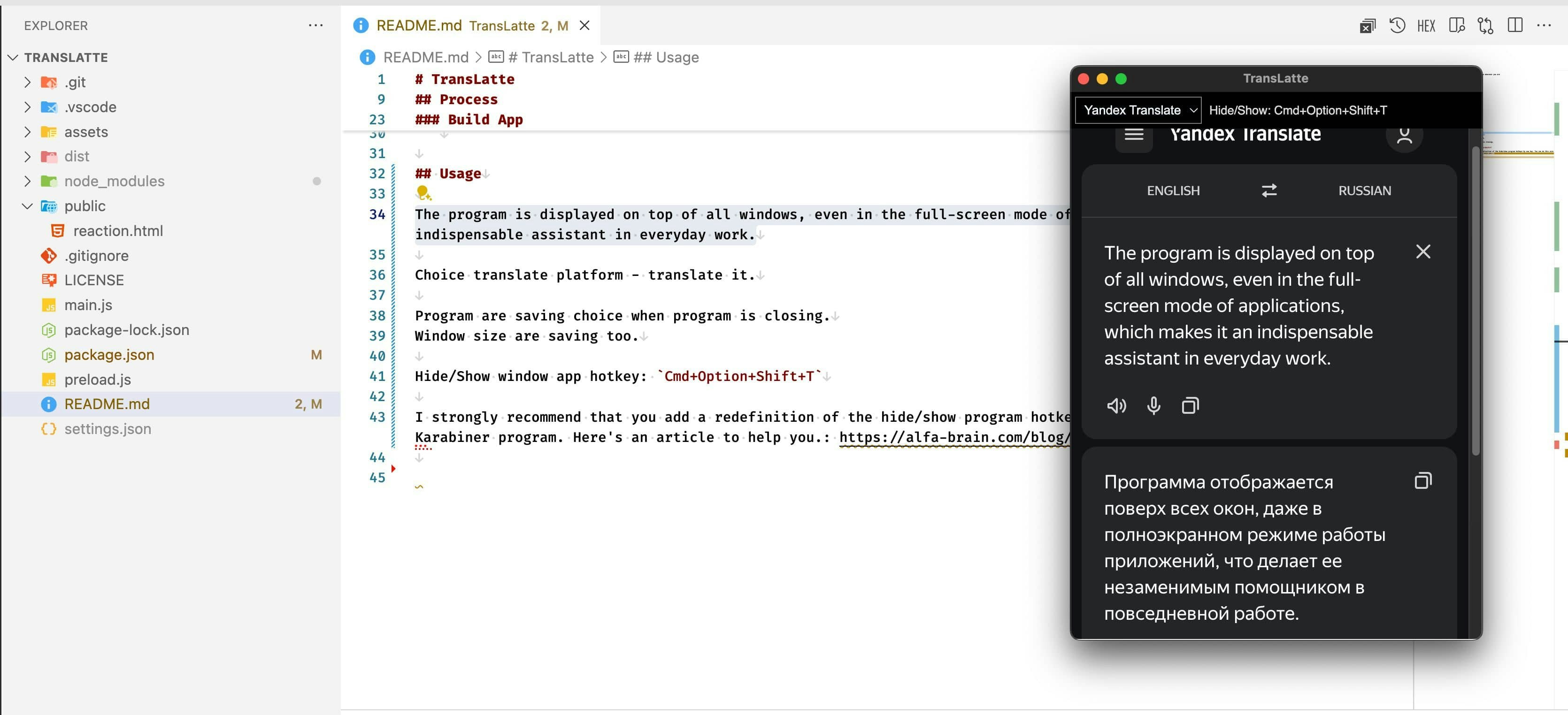The height and width of the screenshot is (715, 1568).
Task: Copy the English source text
Action: (x=1190, y=406)
